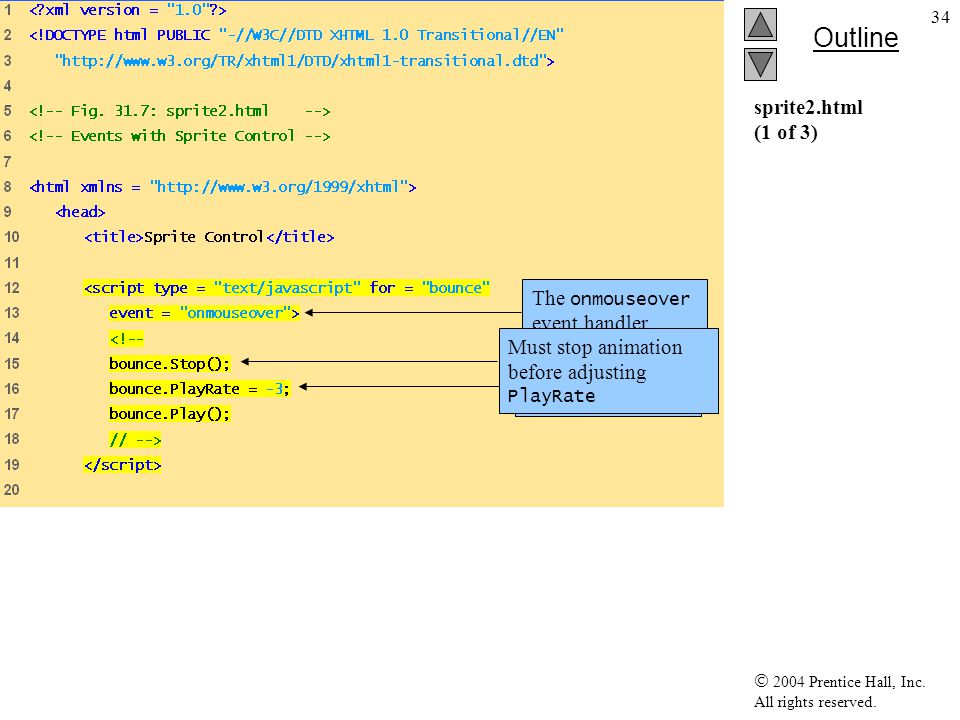Image resolution: width=960 pixels, height=720 pixels.
Task: Click slide number 34
Action: coord(940,17)
